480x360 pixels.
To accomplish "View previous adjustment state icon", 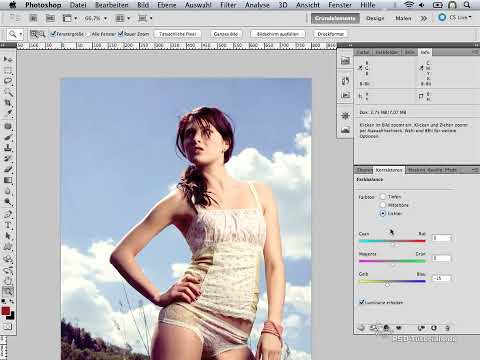I will coord(421,328).
